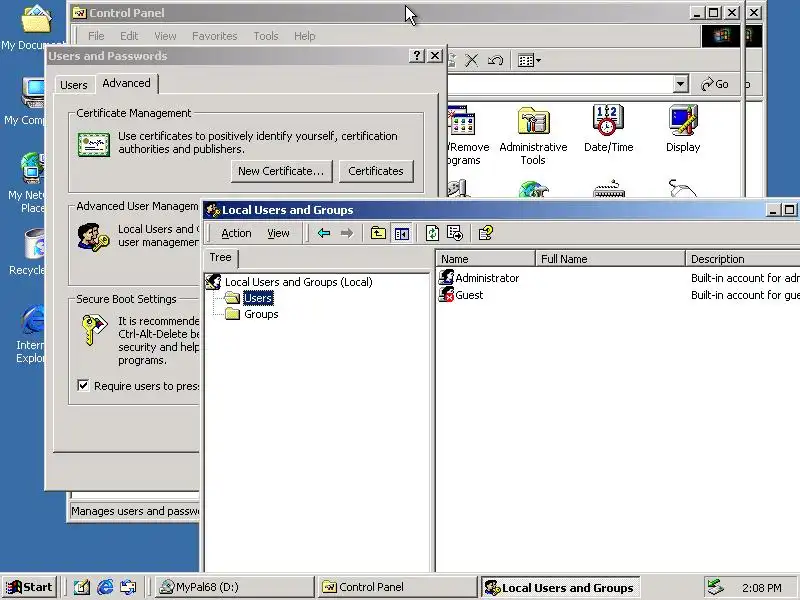Open the Edit menu in Control Panel
The image size is (800, 600).
[129, 36]
